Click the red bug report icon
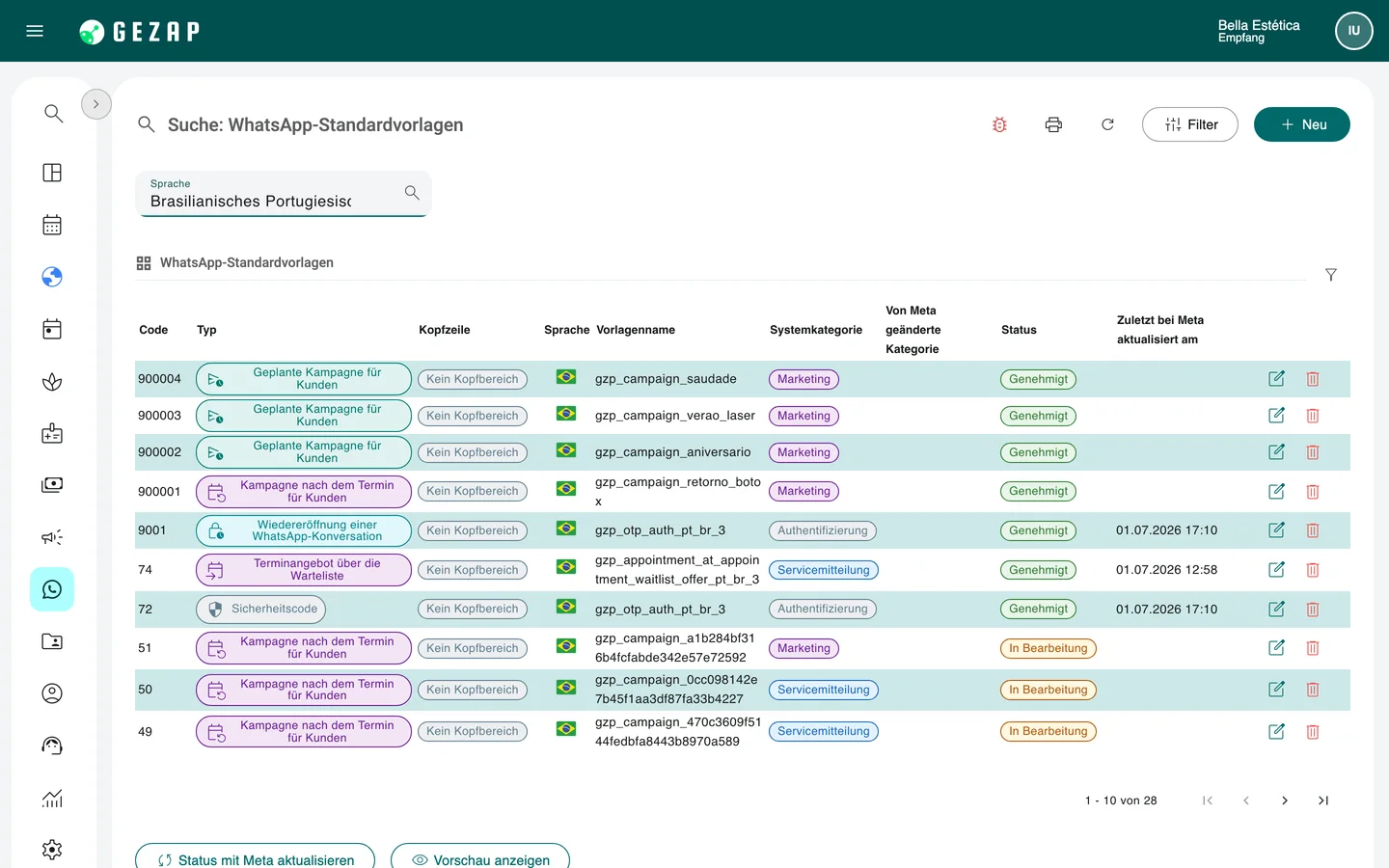 pyautogui.click(x=999, y=124)
